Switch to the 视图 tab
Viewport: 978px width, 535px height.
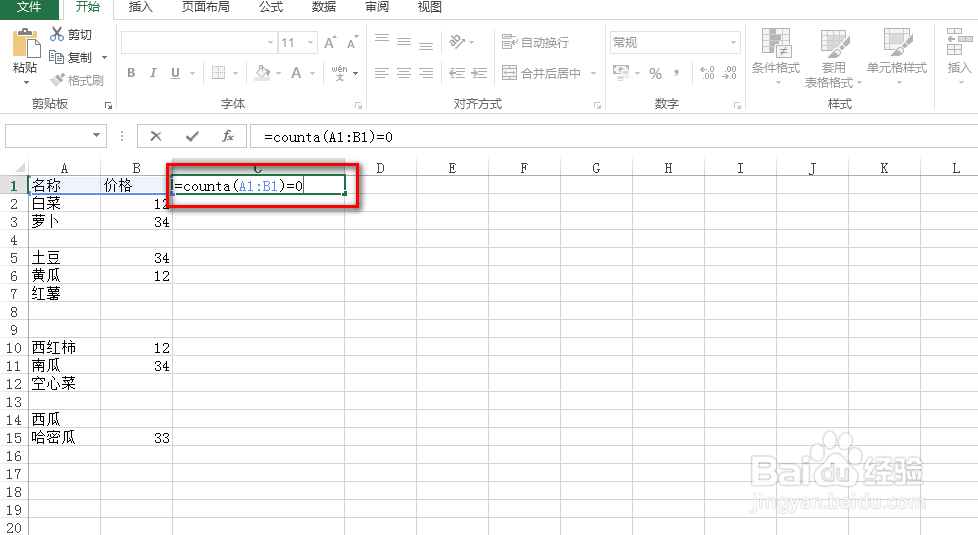(430, 7)
